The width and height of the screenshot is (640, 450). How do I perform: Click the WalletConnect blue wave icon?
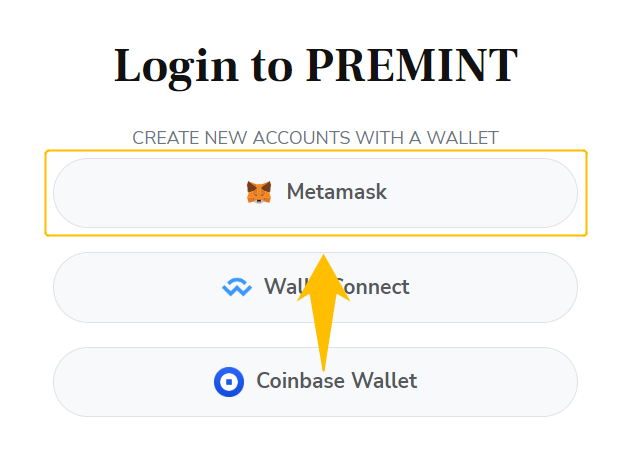(x=237, y=287)
